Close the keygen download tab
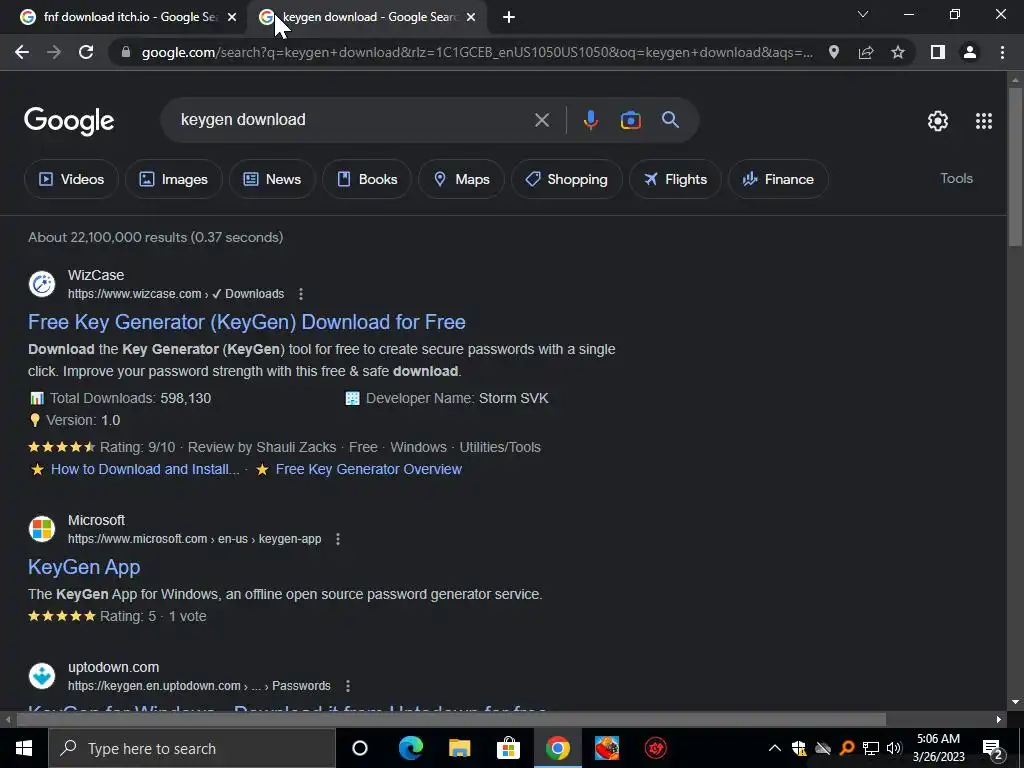This screenshot has width=1024, height=768. [471, 18]
